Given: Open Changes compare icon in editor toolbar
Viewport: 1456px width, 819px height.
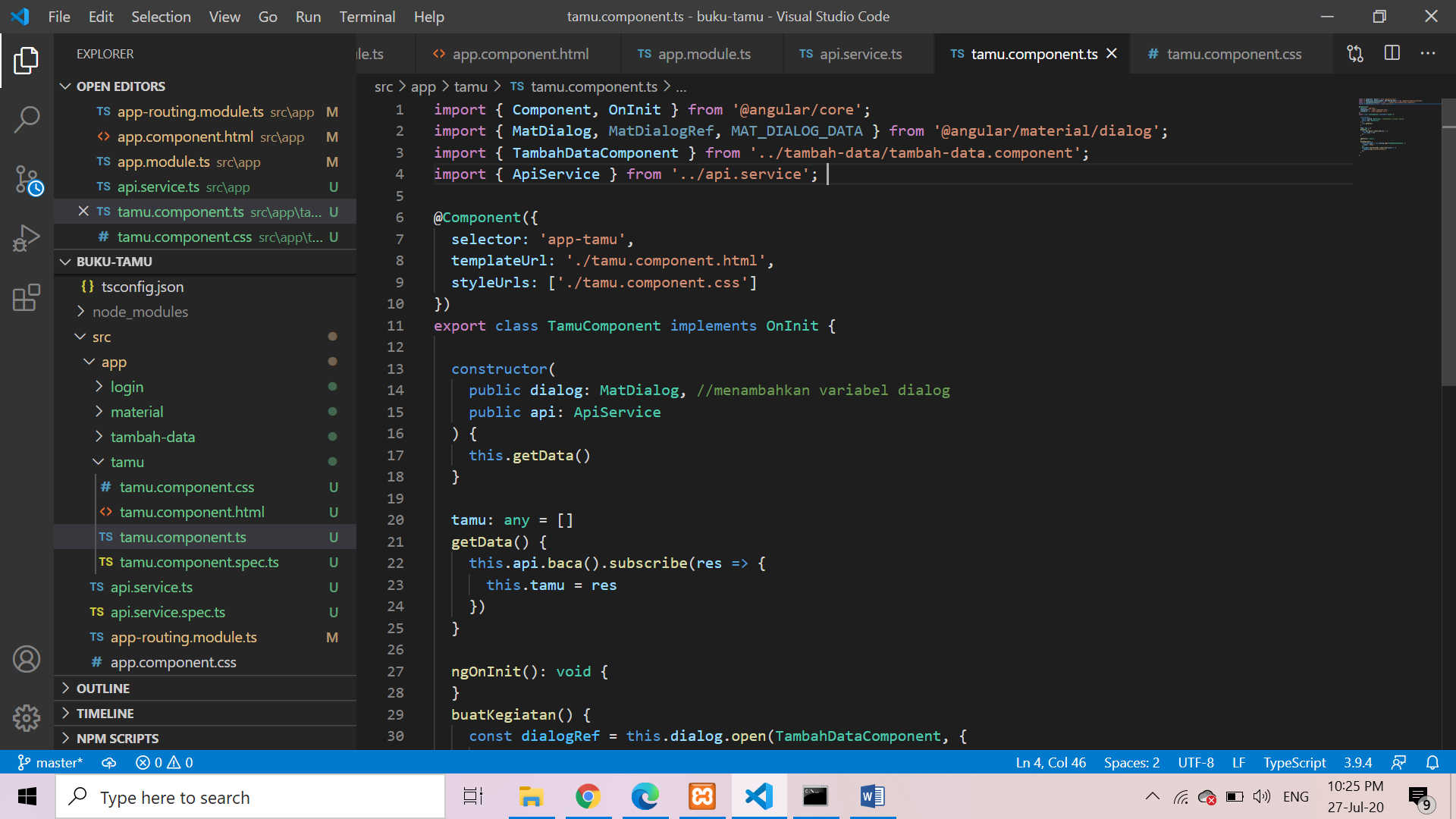Looking at the screenshot, I should tap(1355, 54).
